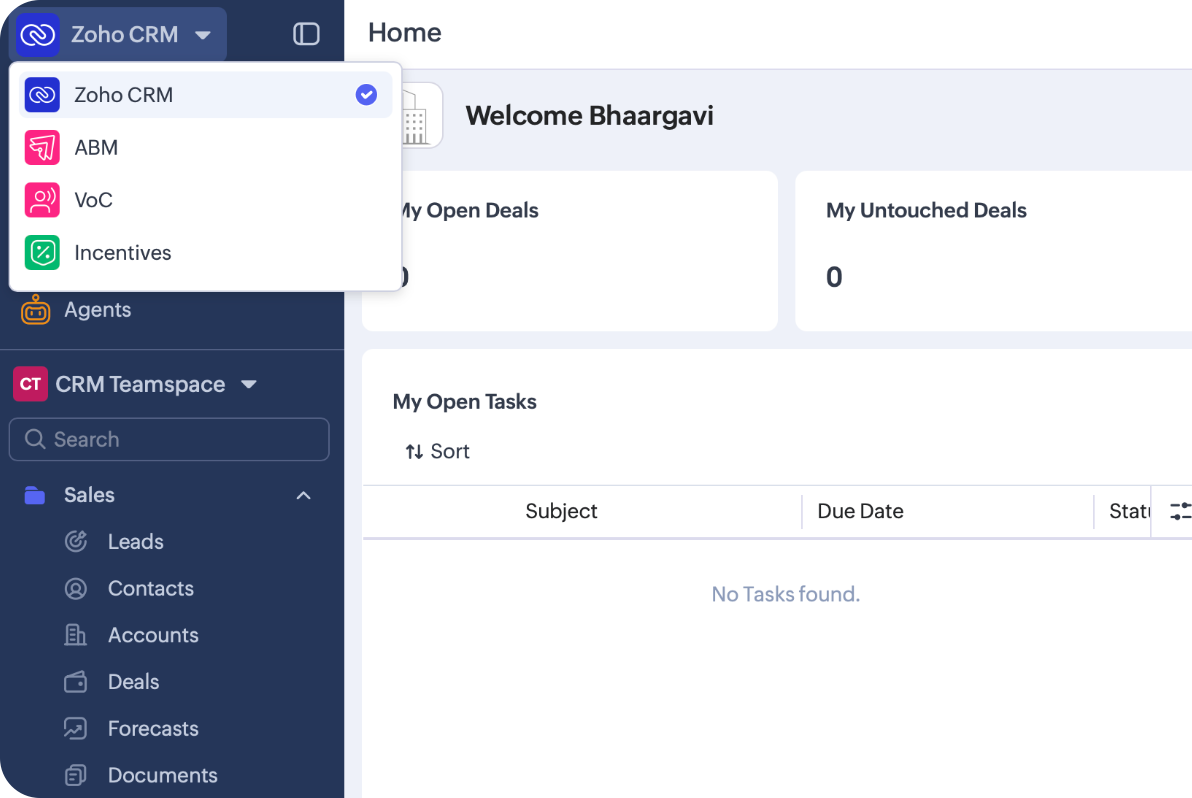This screenshot has width=1192, height=798.
Task: Click the Welcome Bhaargavi heading
Action: (x=589, y=116)
